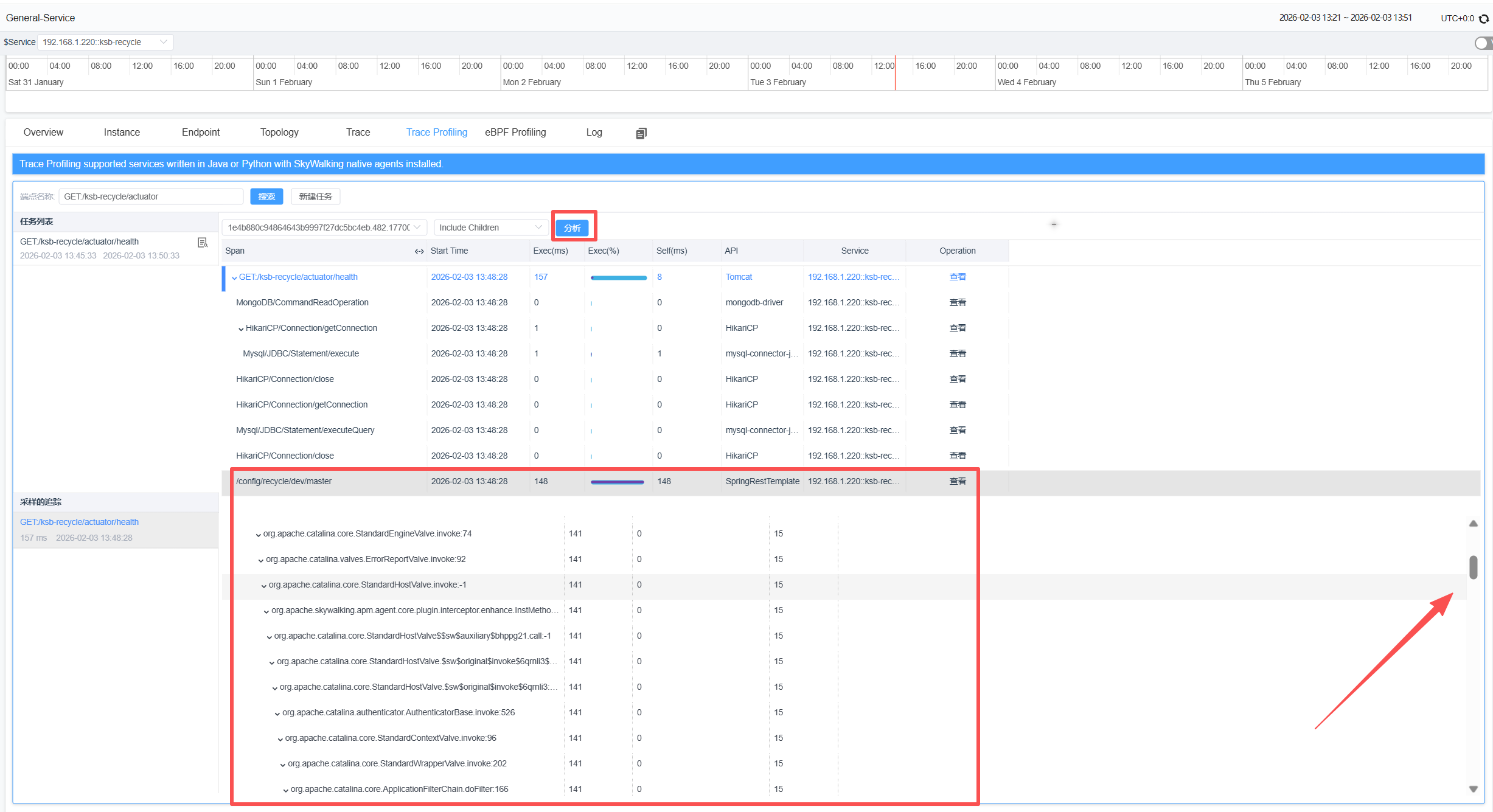Open the trace segment ID dropdown
Viewport: 1493px width, 812px height.
click(x=324, y=227)
